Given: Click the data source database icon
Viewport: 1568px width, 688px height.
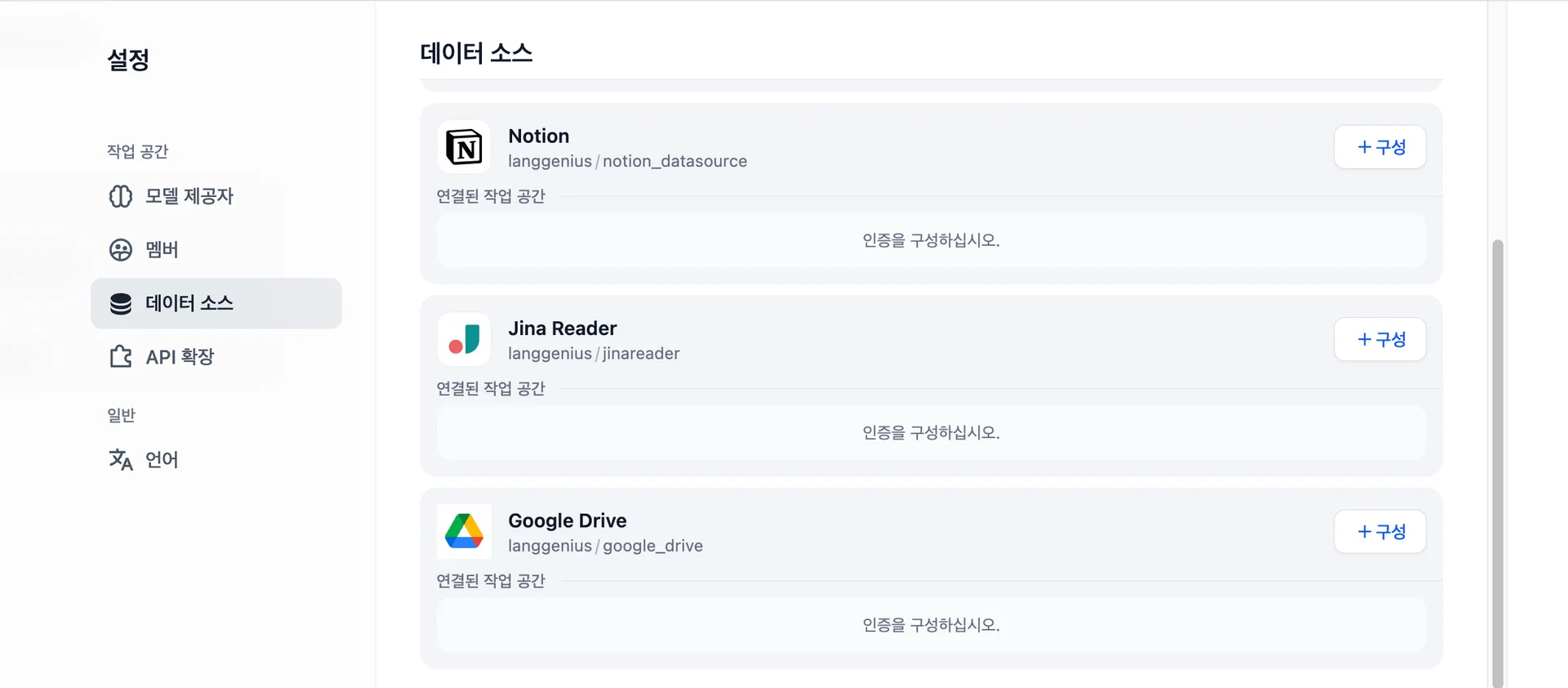Looking at the screenshot, I should click(x=121, y=304).
